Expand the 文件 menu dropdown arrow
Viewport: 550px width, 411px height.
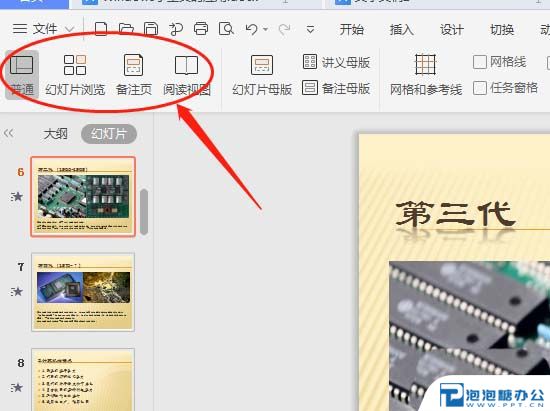[70, 29]
